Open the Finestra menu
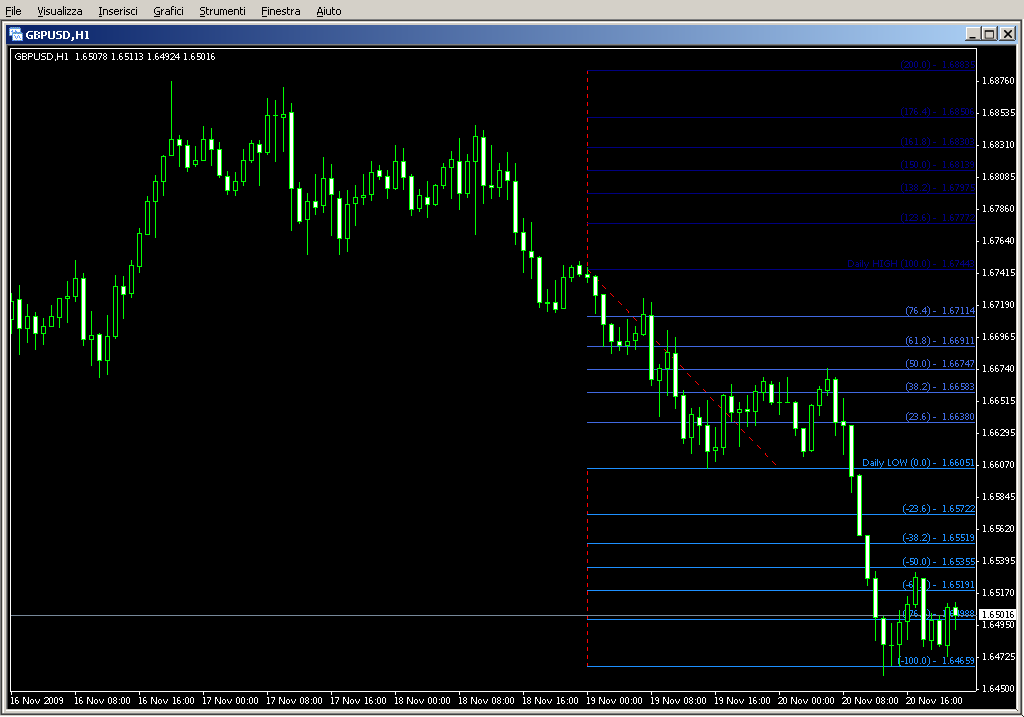 tap(280, 11)
